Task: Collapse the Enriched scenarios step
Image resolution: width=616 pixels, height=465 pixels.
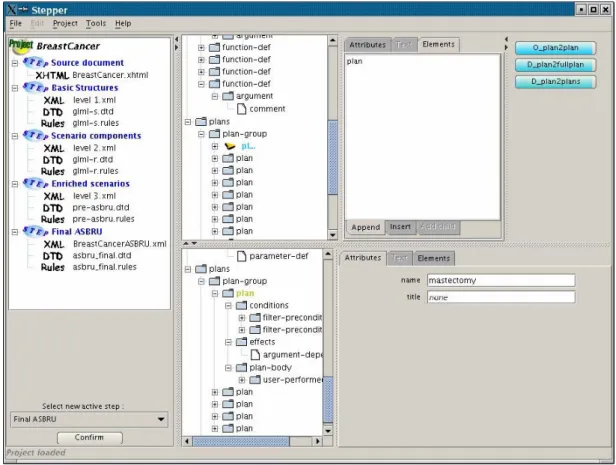Action: (x=15, y=184)
